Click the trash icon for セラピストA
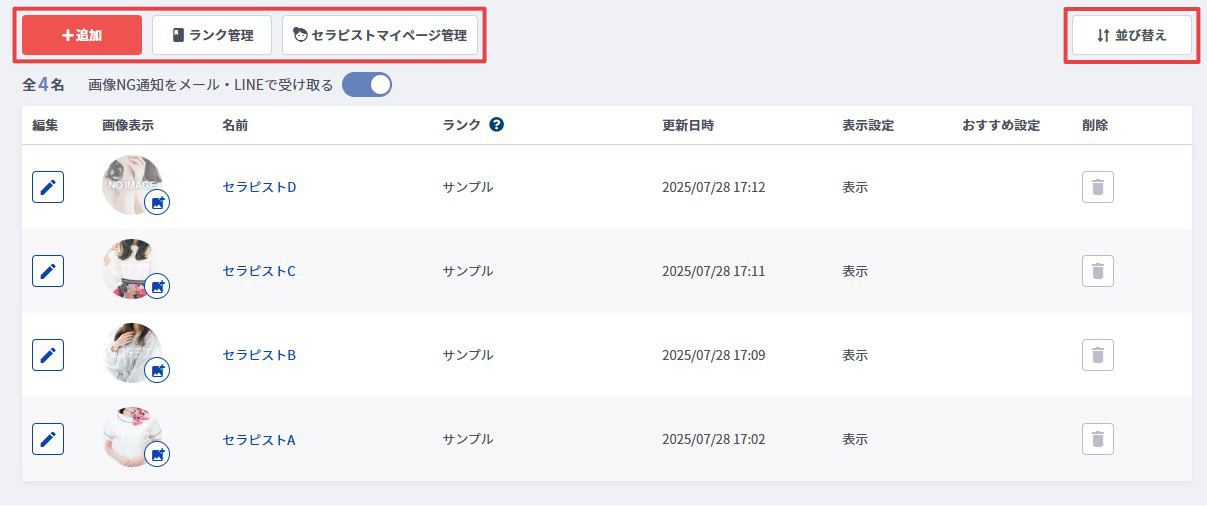 (1097, 439)
